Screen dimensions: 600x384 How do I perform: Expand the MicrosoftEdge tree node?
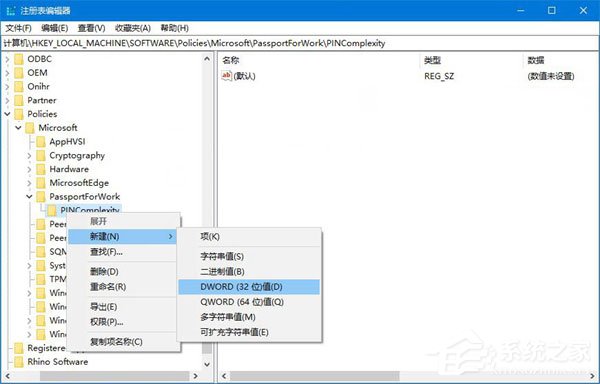(x=29, y=183)
